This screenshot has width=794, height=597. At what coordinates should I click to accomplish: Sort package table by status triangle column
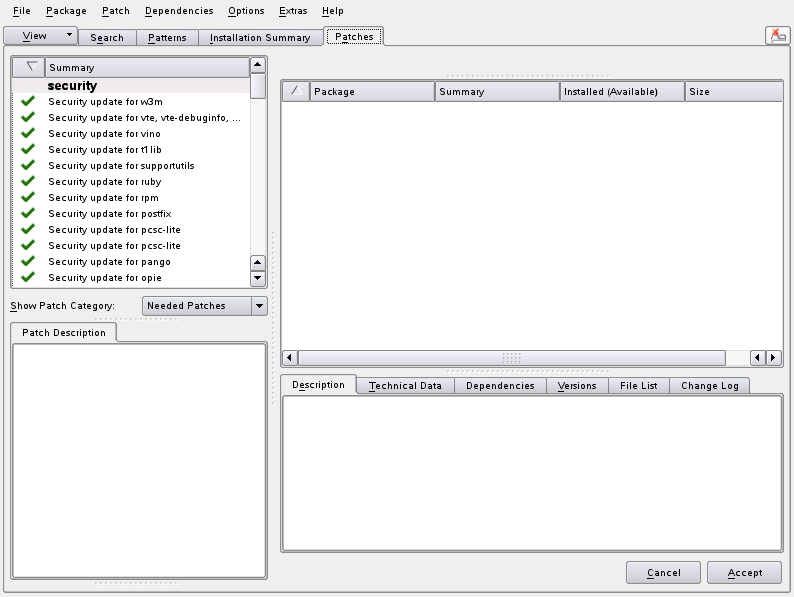296,92
